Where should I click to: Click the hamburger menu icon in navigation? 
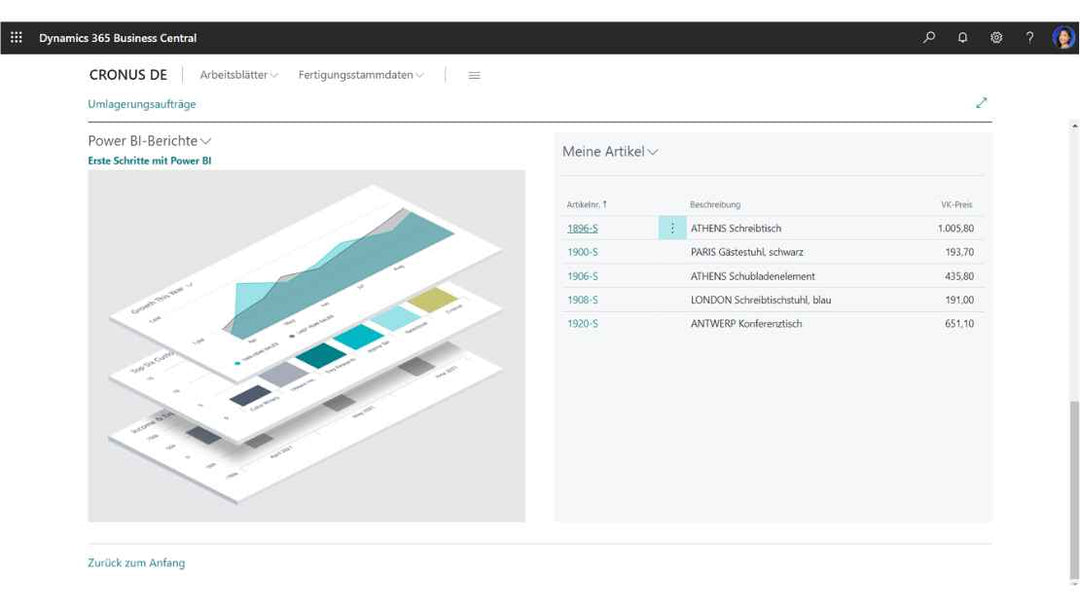pyautogui.click(x=474, y=75)
